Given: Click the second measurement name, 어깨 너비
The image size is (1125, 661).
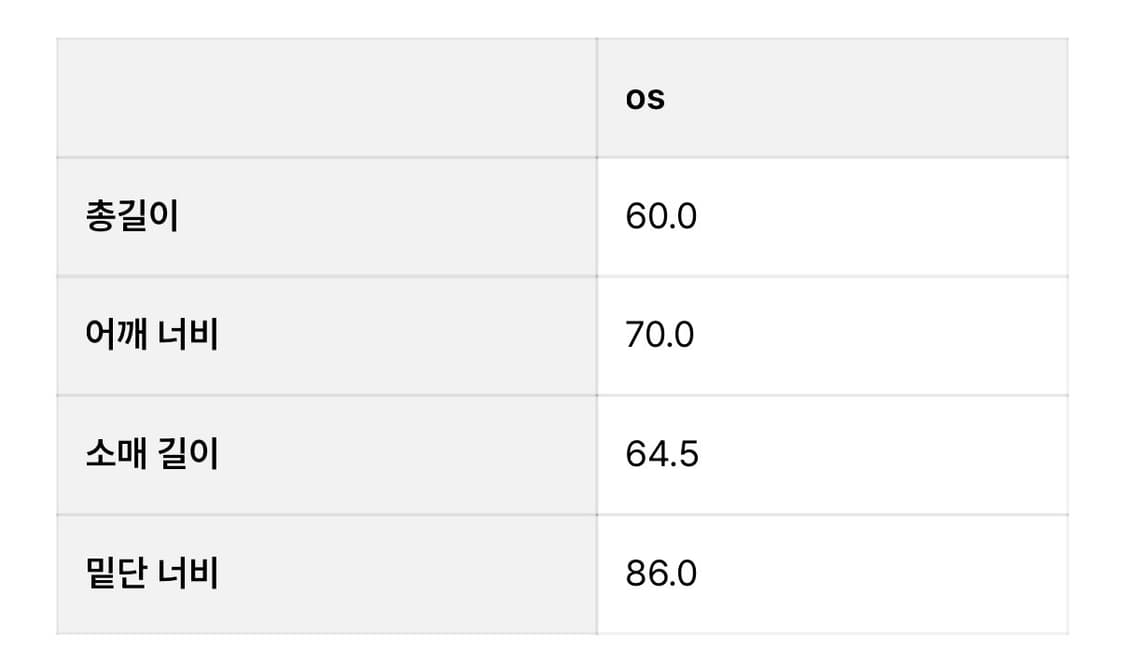Looking at the screenshot, I should (152, 336).
